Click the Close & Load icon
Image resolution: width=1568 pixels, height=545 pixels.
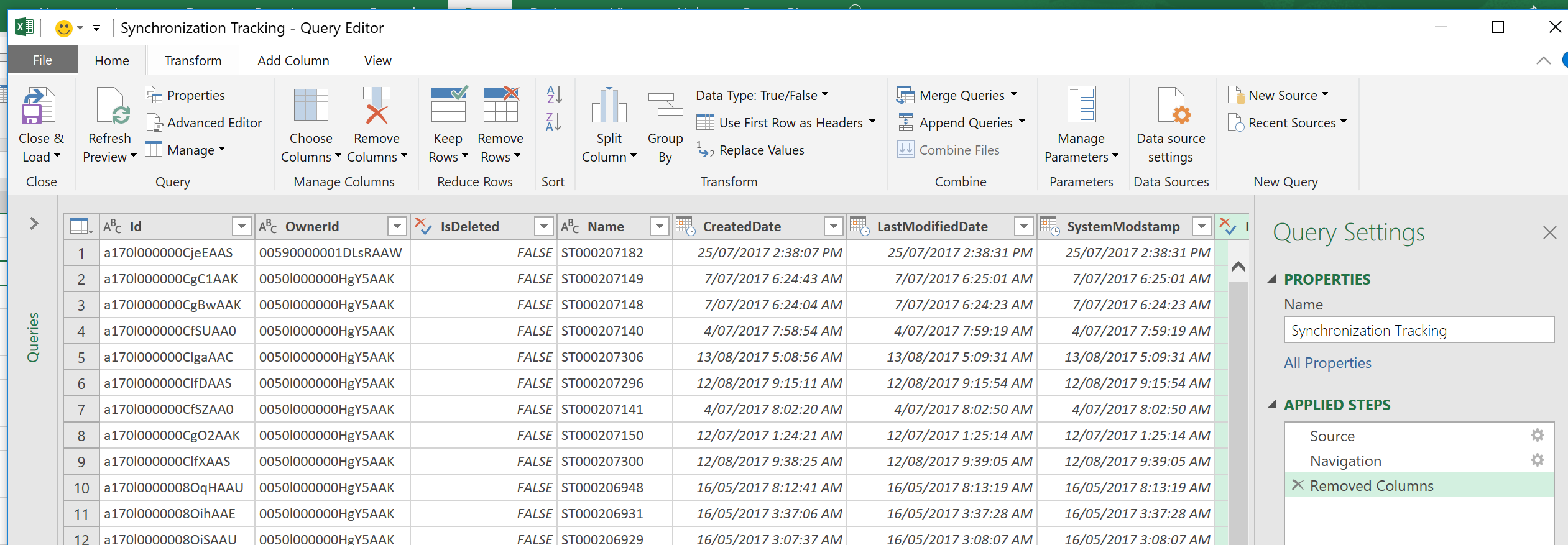[x=39, y=106]
